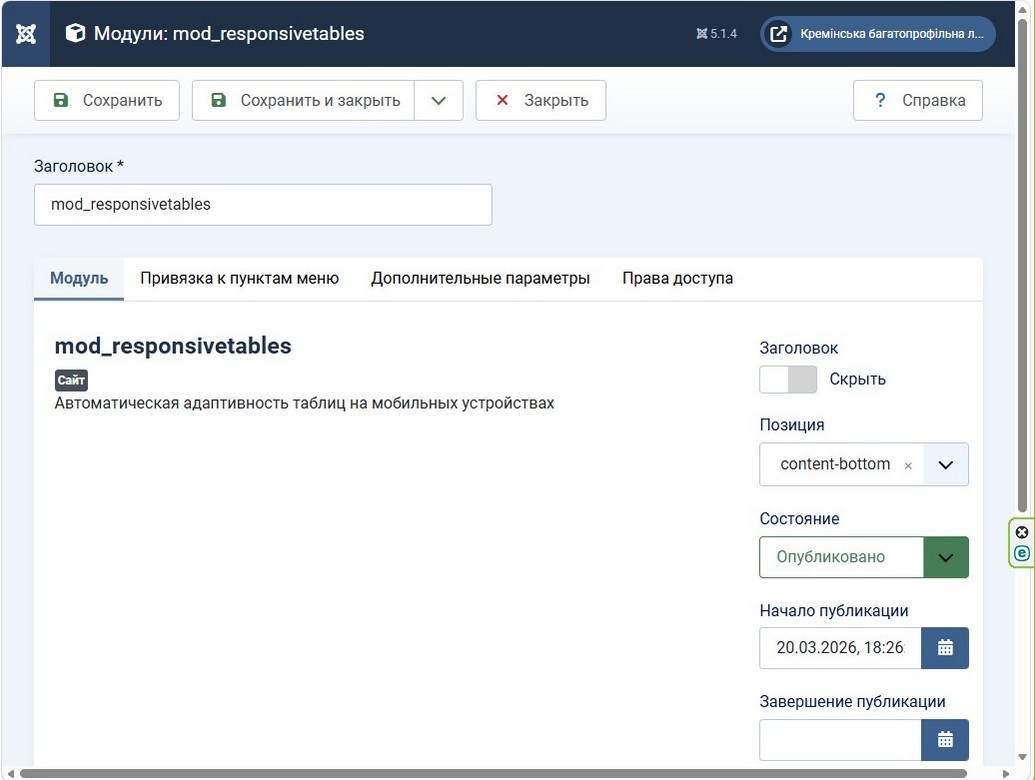Switch to the Модуль tab
This screenshot has width=1035, height=780.
pos(79,278)
